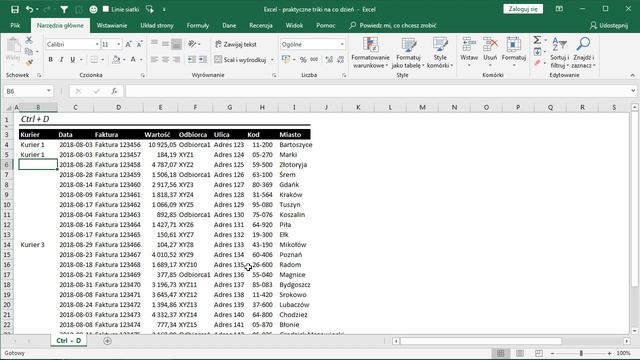The height and width of the screenshot is (360, 640).
Task: Click the vertical scrollbar down arrow
Action: [634, 331]
